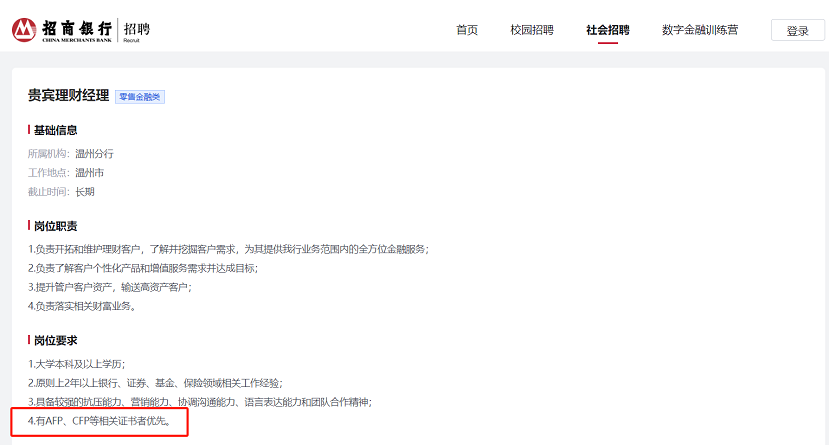The image size is (829, 445).
Task: Click the 招聘 Recruit text beside logo
Action: [136, 31]
